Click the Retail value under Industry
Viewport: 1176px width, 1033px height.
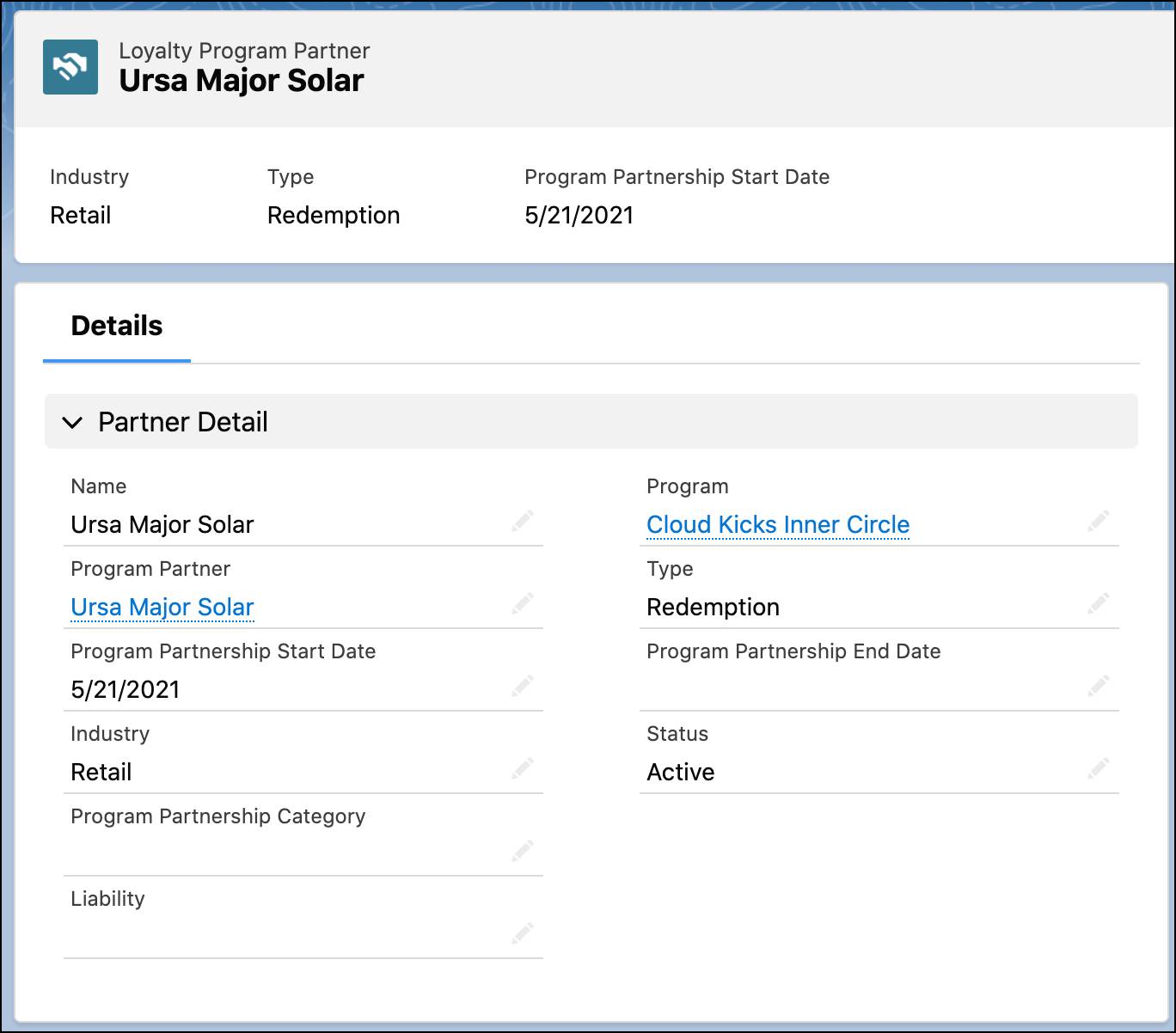[101, 772]
